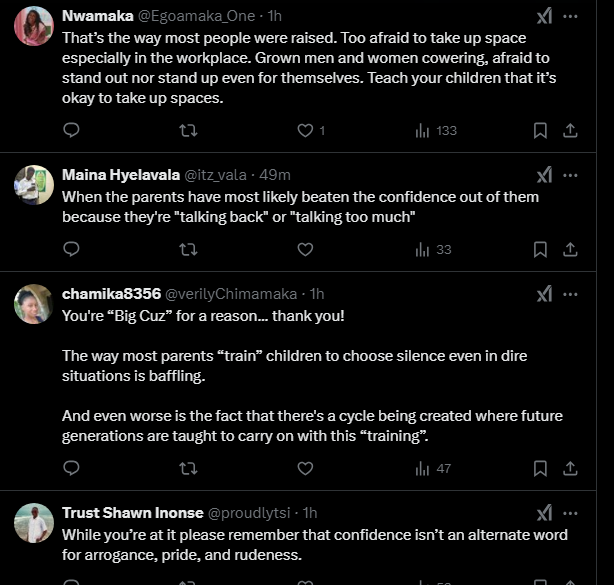Open more options on Nwamaka's tweet
Screen dimensions: 614x585
[x=570, y=17]
